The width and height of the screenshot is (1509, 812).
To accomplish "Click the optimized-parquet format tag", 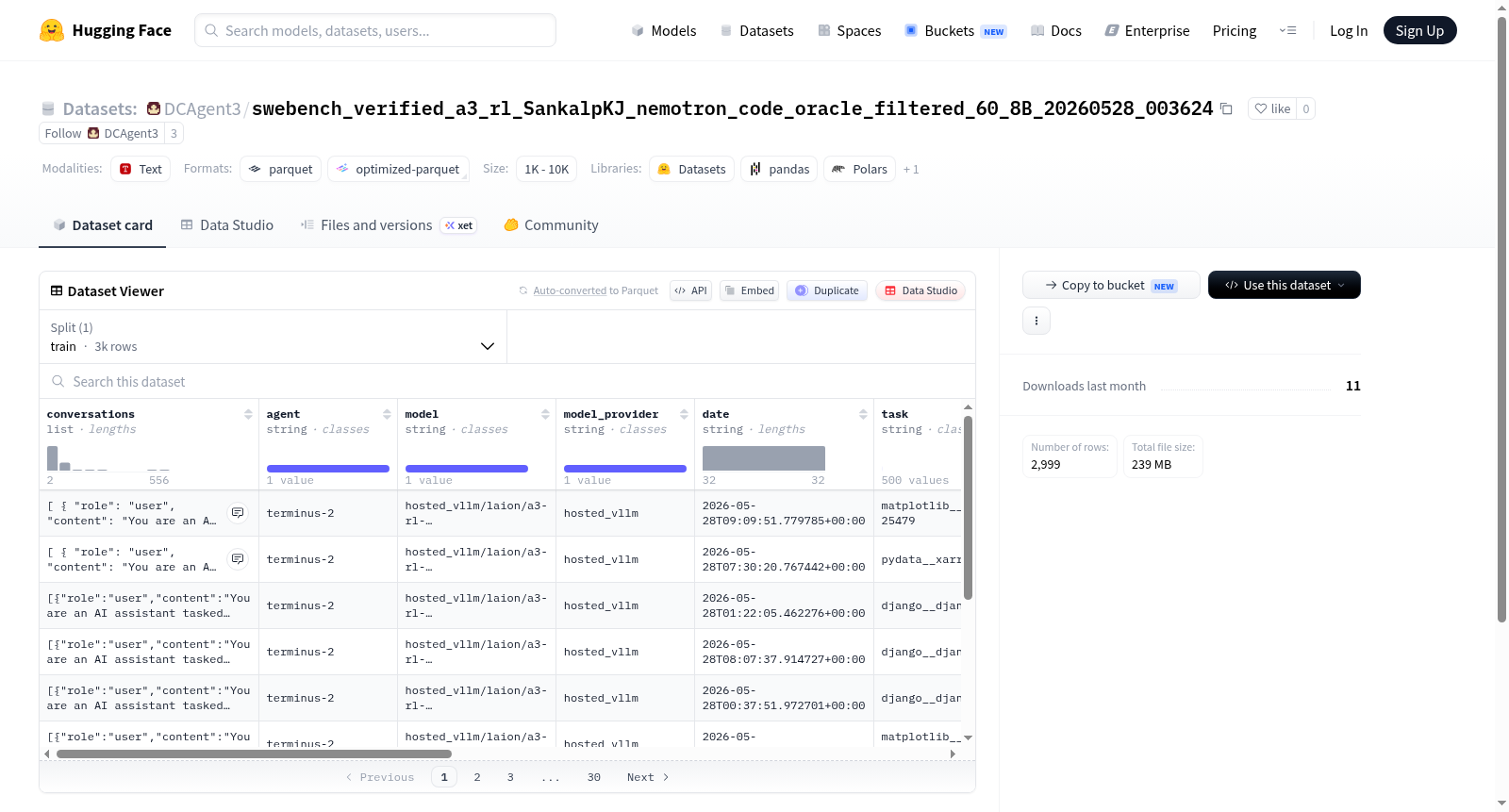I will coord(398,169).
